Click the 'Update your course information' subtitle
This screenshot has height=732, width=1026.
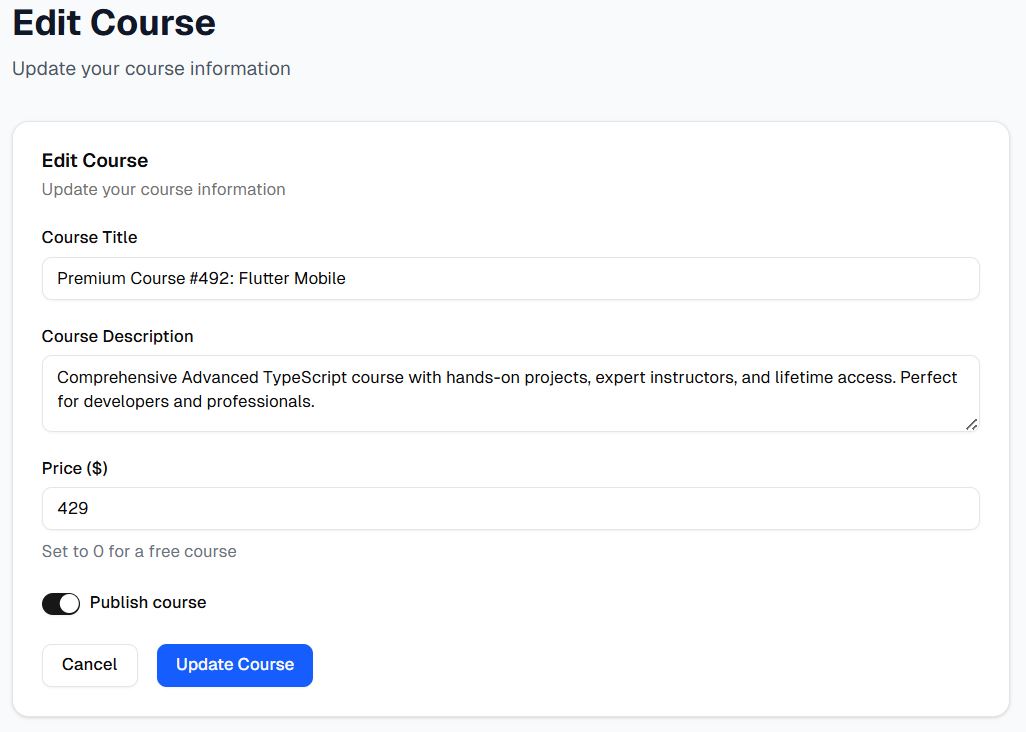151,68
